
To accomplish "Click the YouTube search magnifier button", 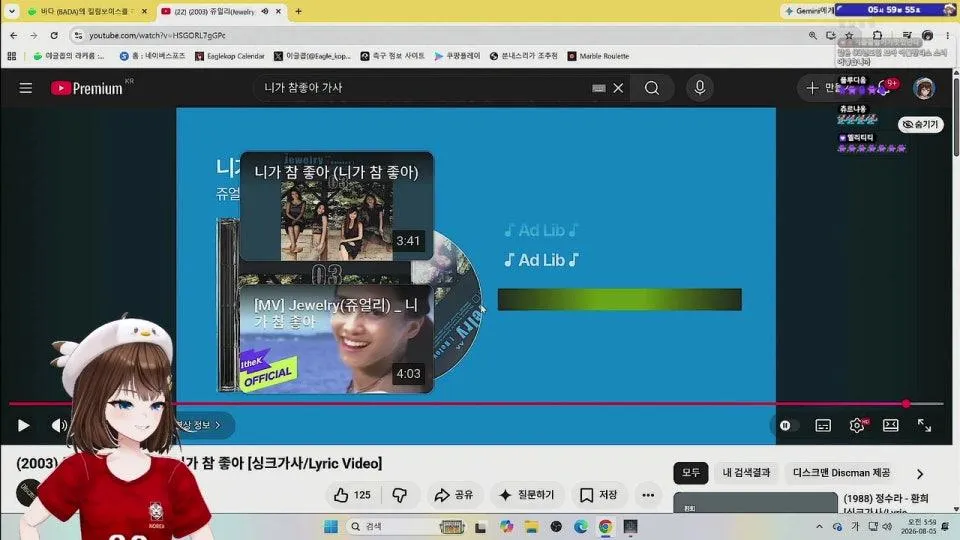I will coord(652,88).
